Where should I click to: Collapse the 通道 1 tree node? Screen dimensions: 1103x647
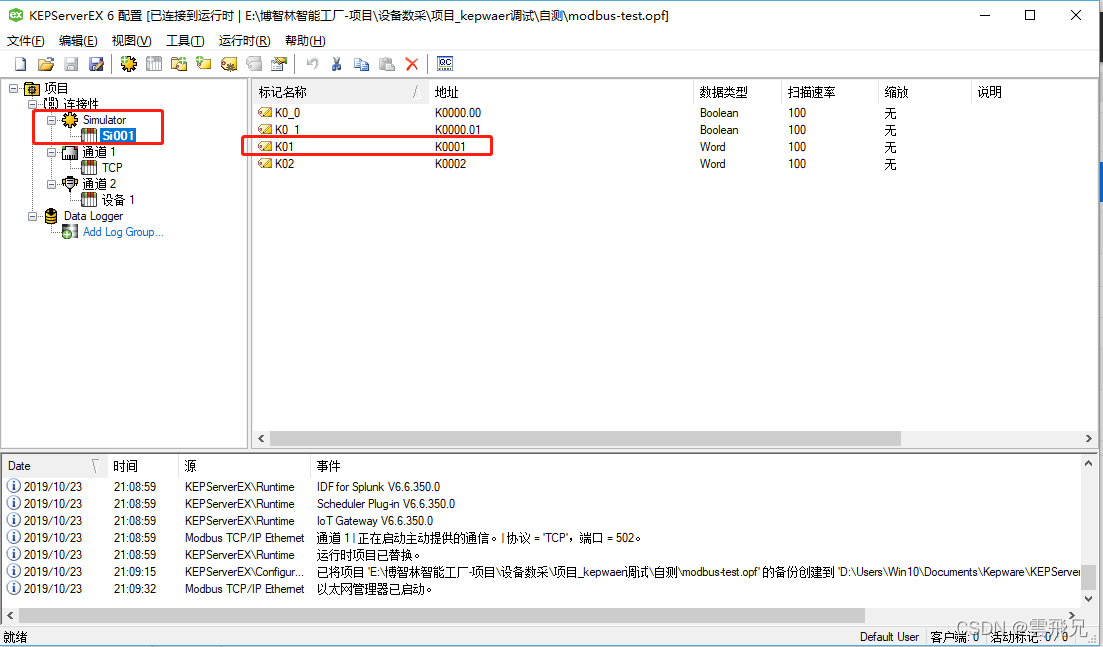51,152
